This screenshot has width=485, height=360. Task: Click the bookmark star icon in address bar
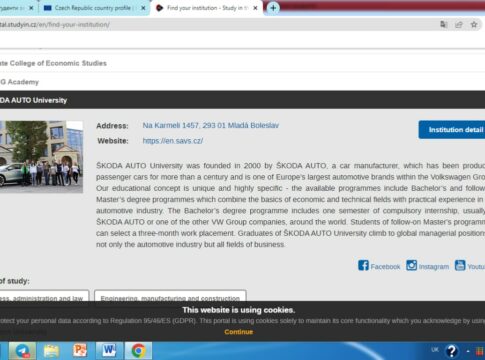point(474,25)
